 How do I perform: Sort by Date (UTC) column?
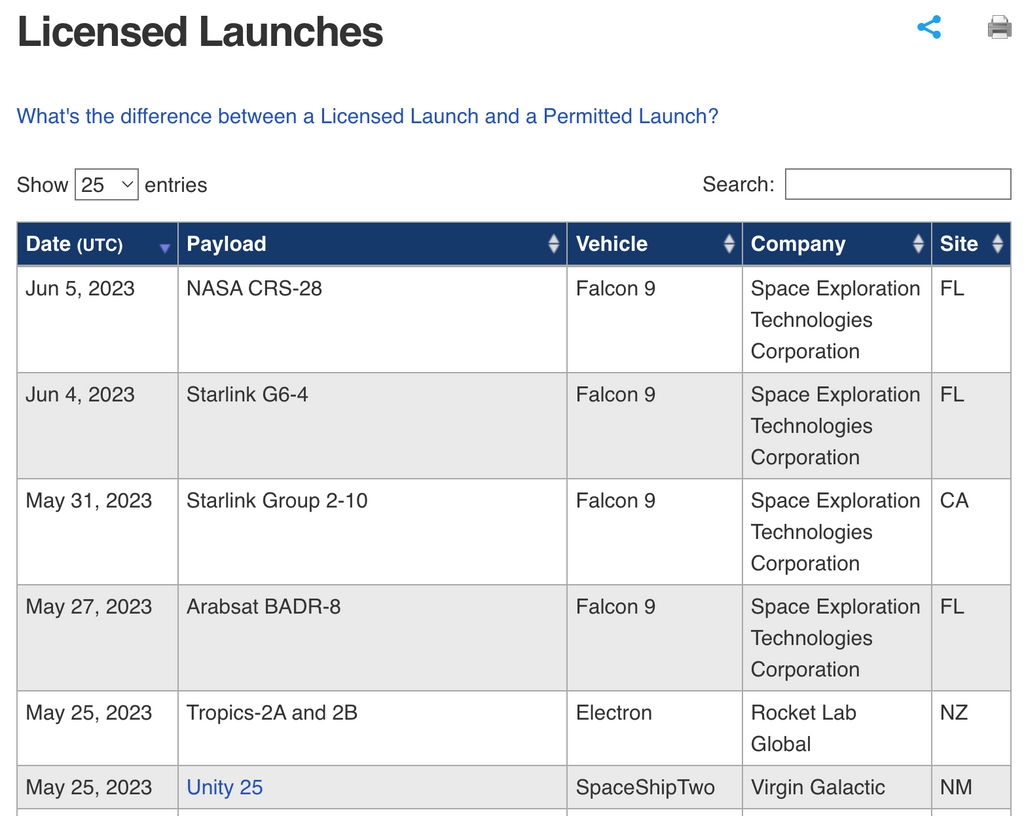(x=97, y=244)
